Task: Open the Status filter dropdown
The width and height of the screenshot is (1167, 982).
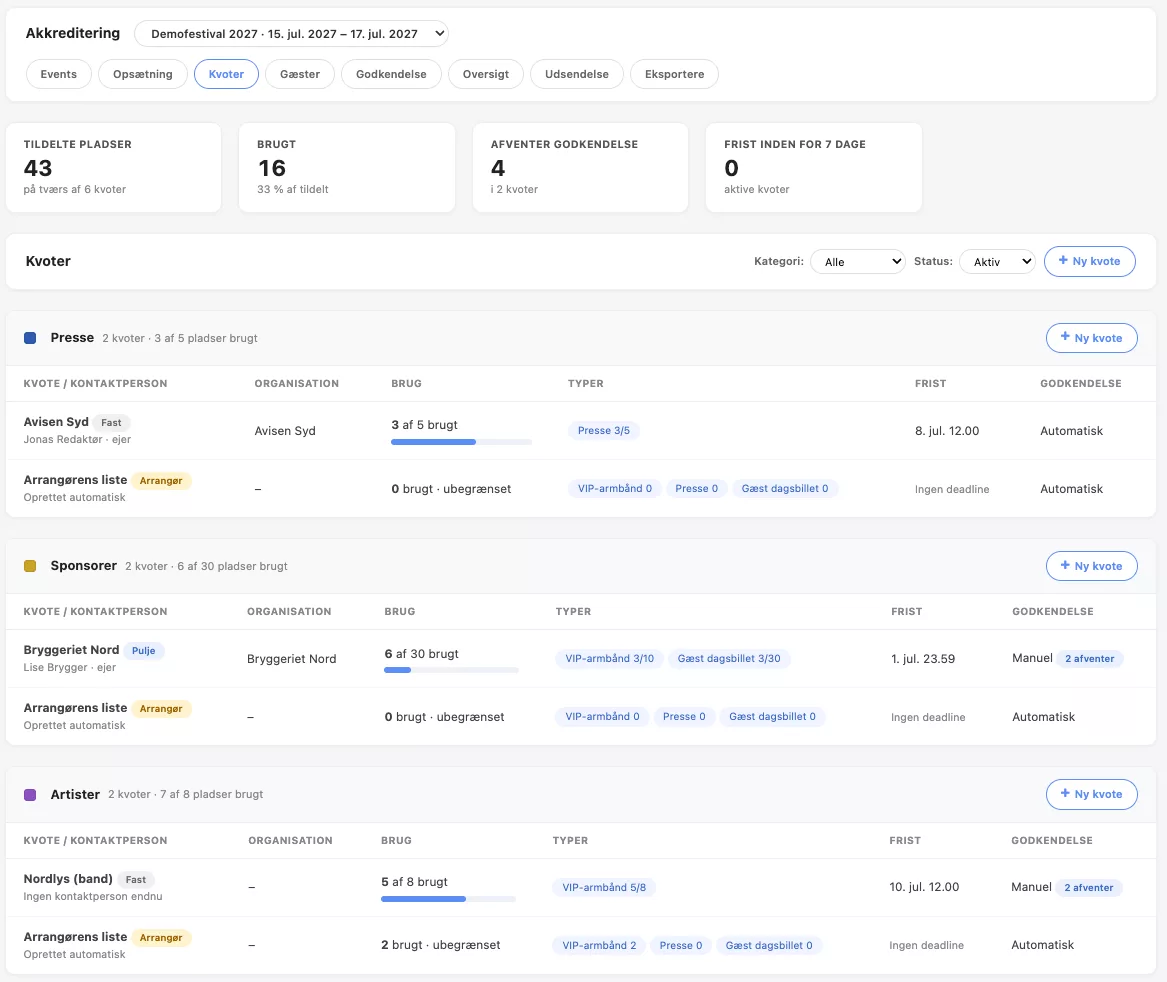Action: [997, 261]
